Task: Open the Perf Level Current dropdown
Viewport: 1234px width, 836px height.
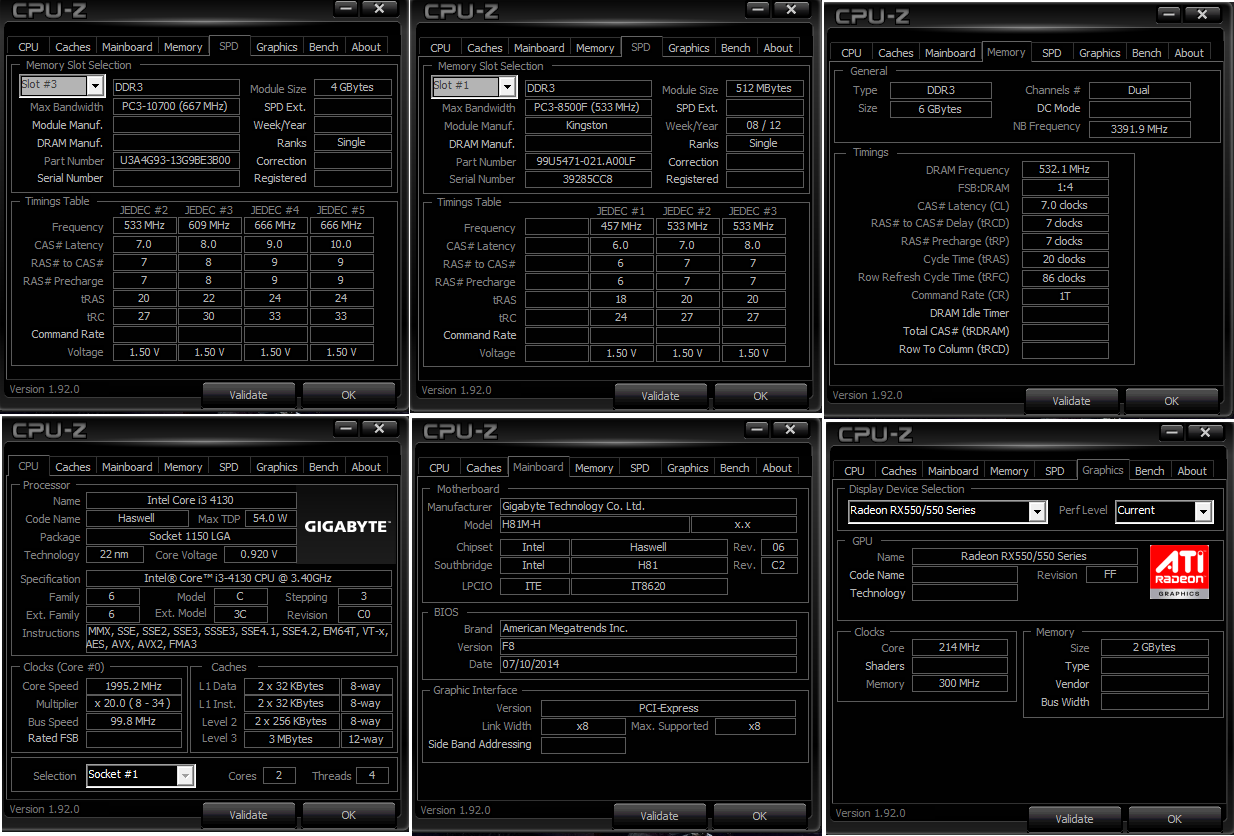Action: (x=1204, y=511)
